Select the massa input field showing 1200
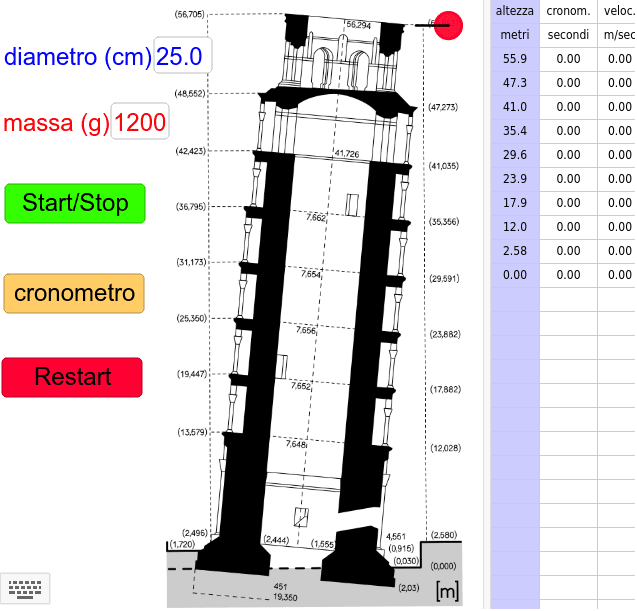 click(x=140, y=121)
